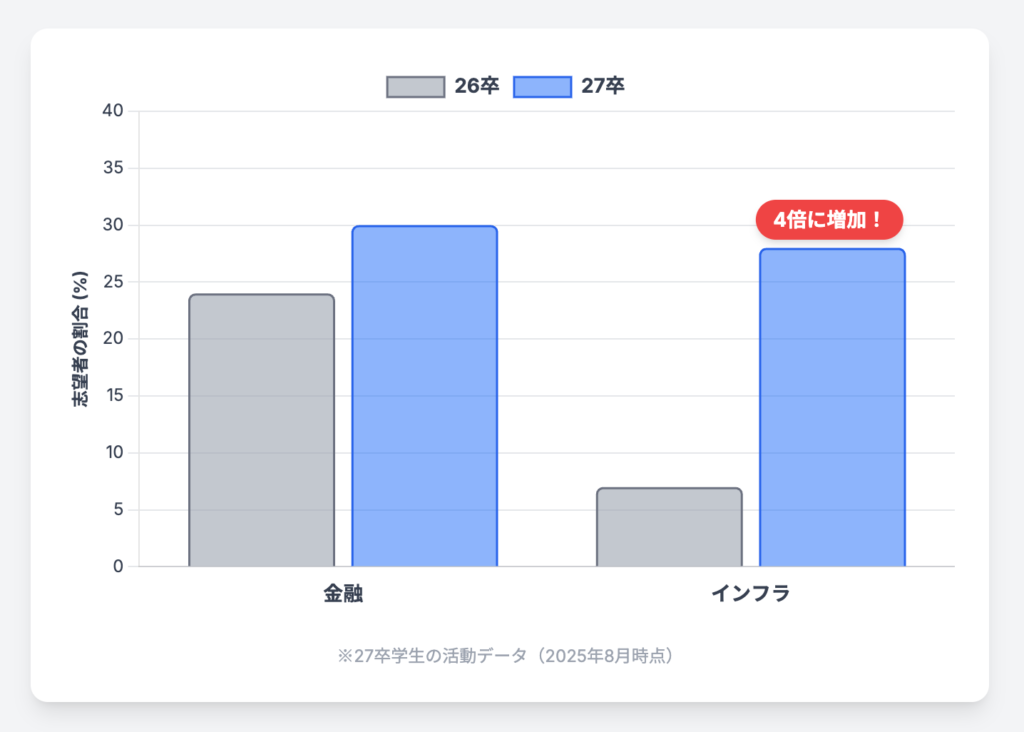Click the インフラ category axis label

[x=750, y=594]
